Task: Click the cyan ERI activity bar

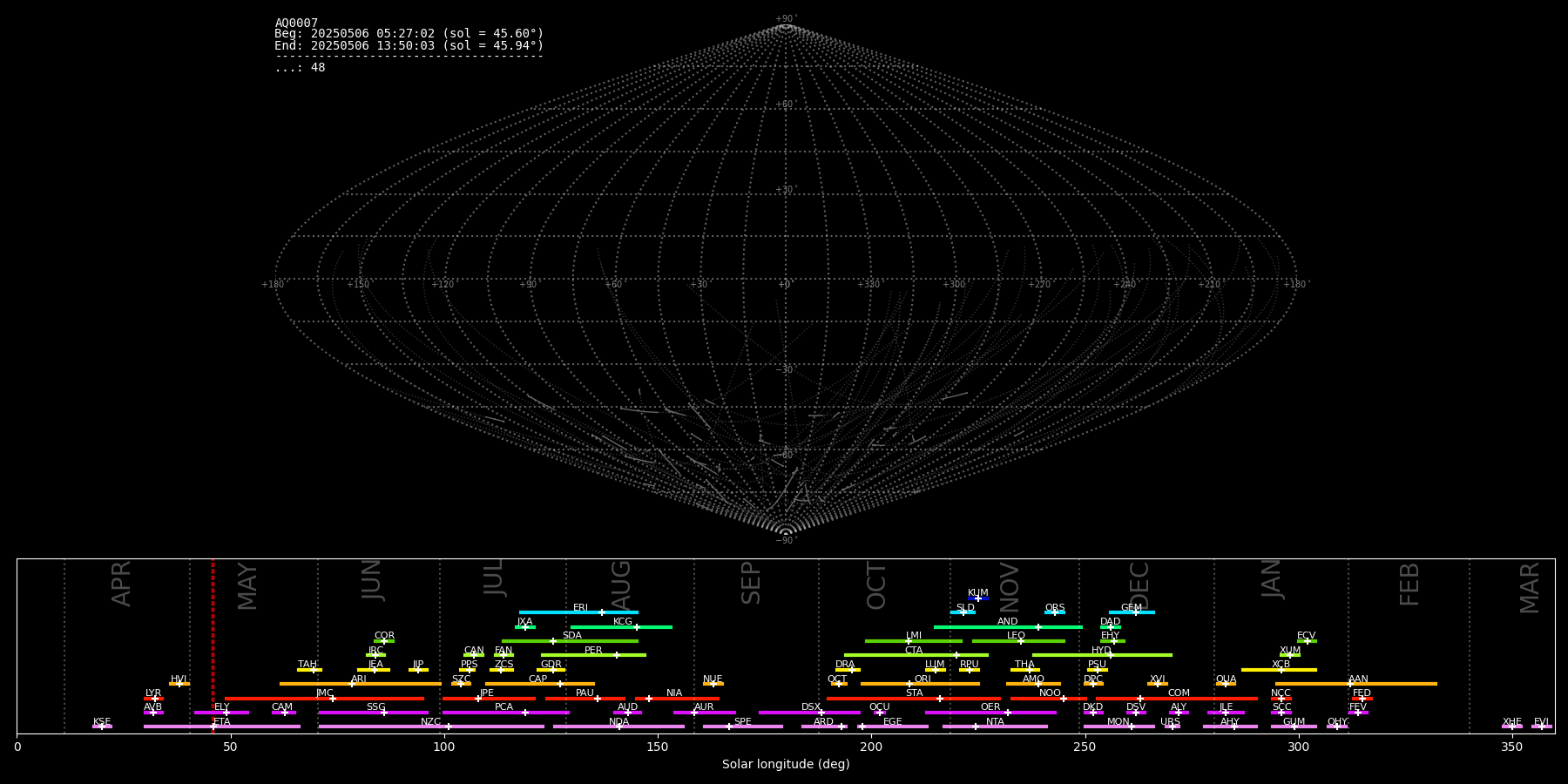Action: tap(578, 612)
